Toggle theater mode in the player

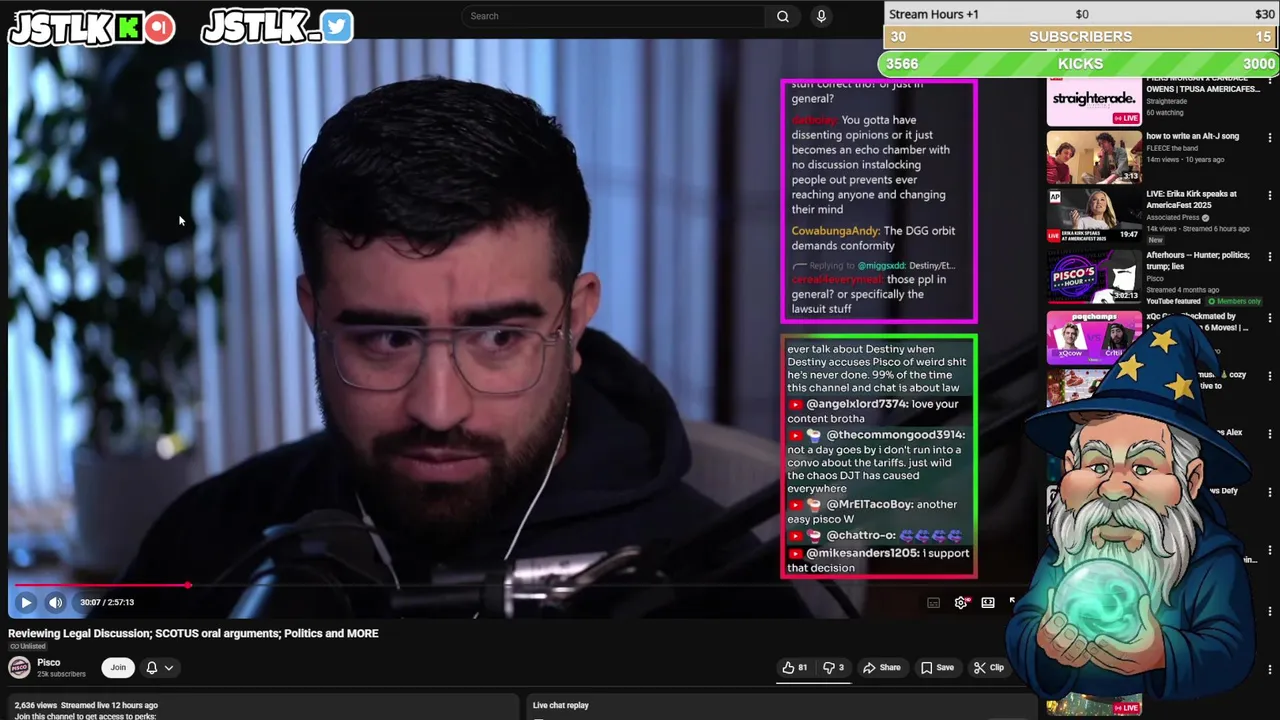click(x=988, y=602)
